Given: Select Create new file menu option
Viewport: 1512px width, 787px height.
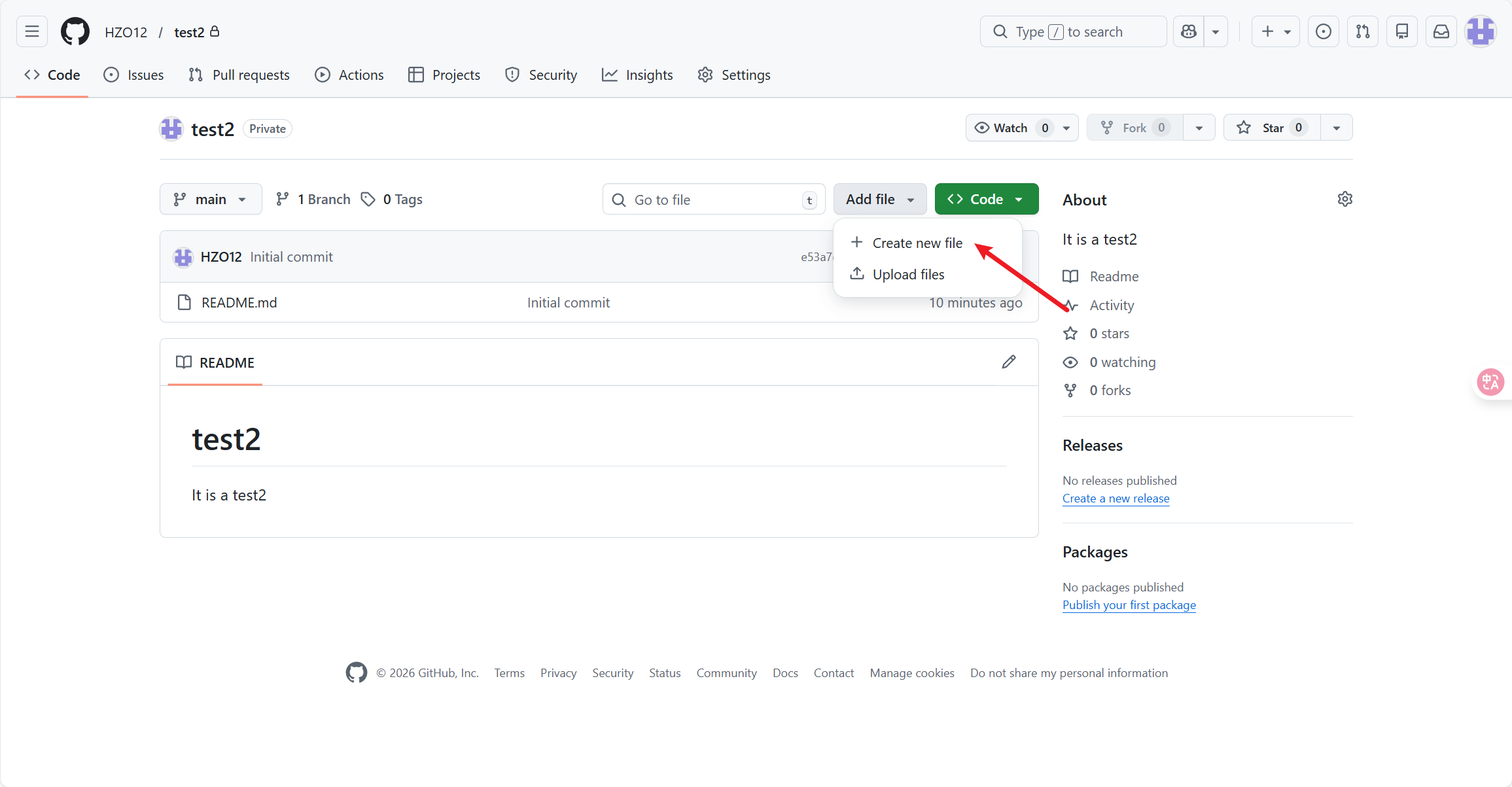Looking at the screenshot, I should (917, 243).
